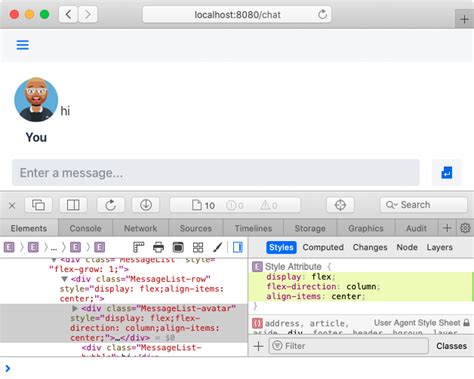Toggle dark appearance icon in DOM toolbar
474x379 pixels.
[x=178, y=247]
